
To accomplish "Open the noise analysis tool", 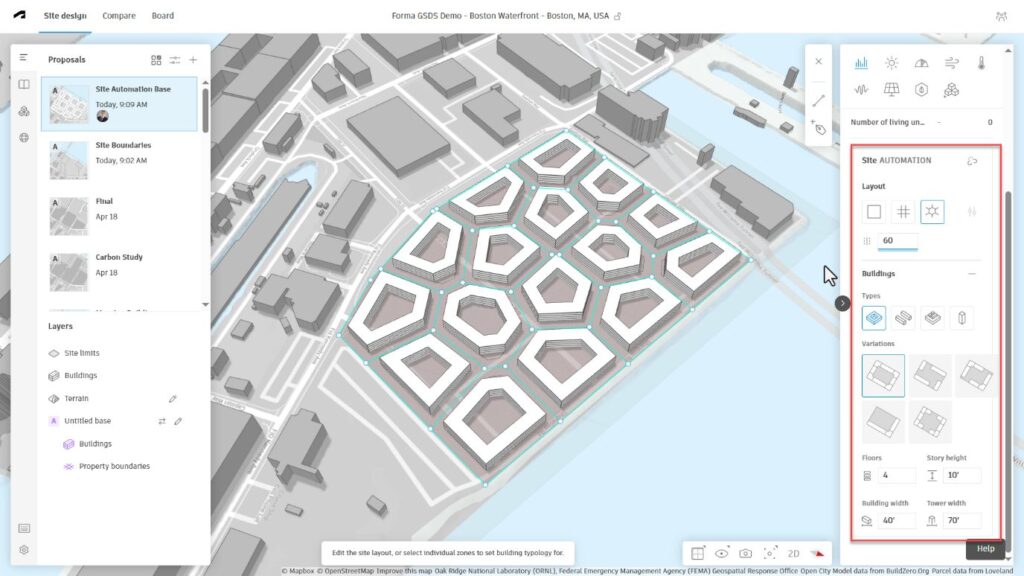I will [861, 90].
